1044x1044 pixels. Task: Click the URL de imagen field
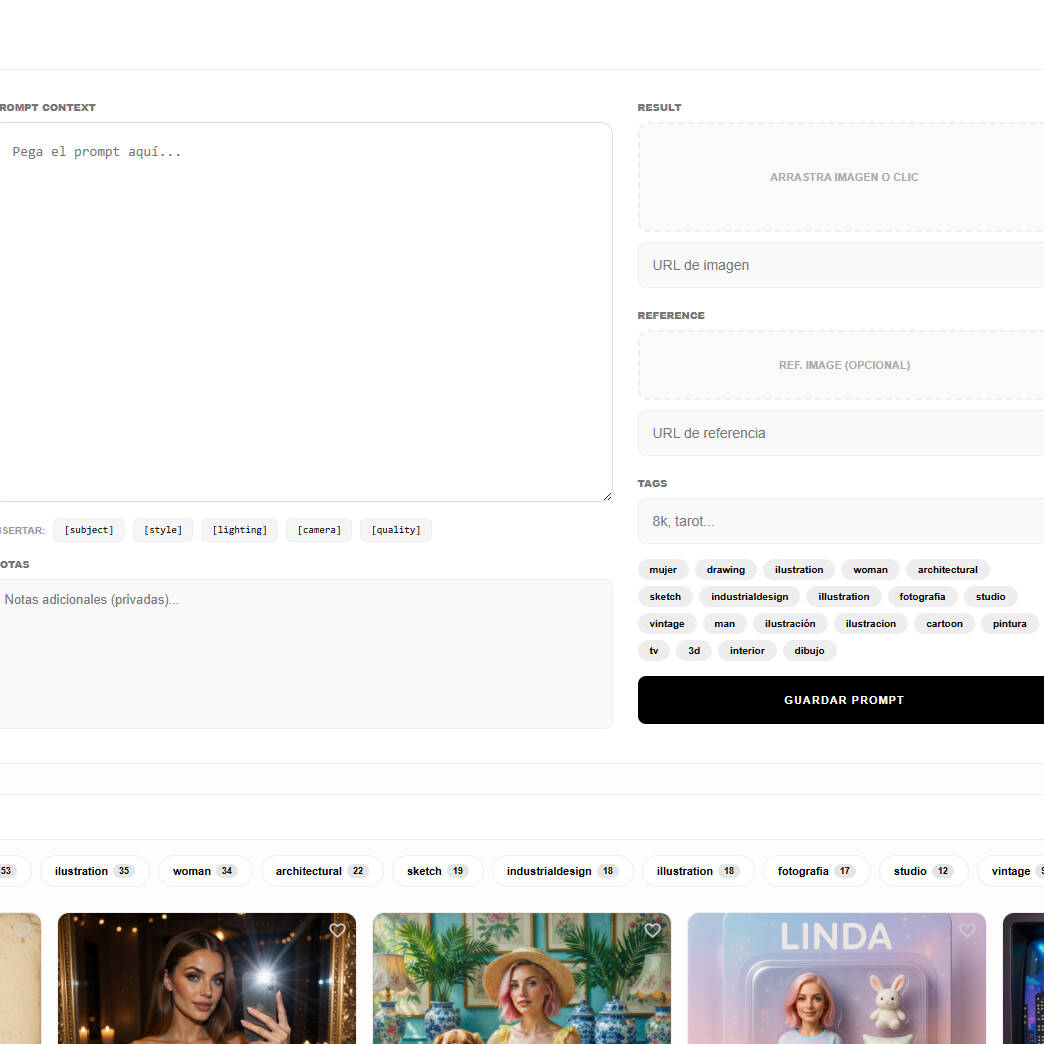(x=840, y=265)
